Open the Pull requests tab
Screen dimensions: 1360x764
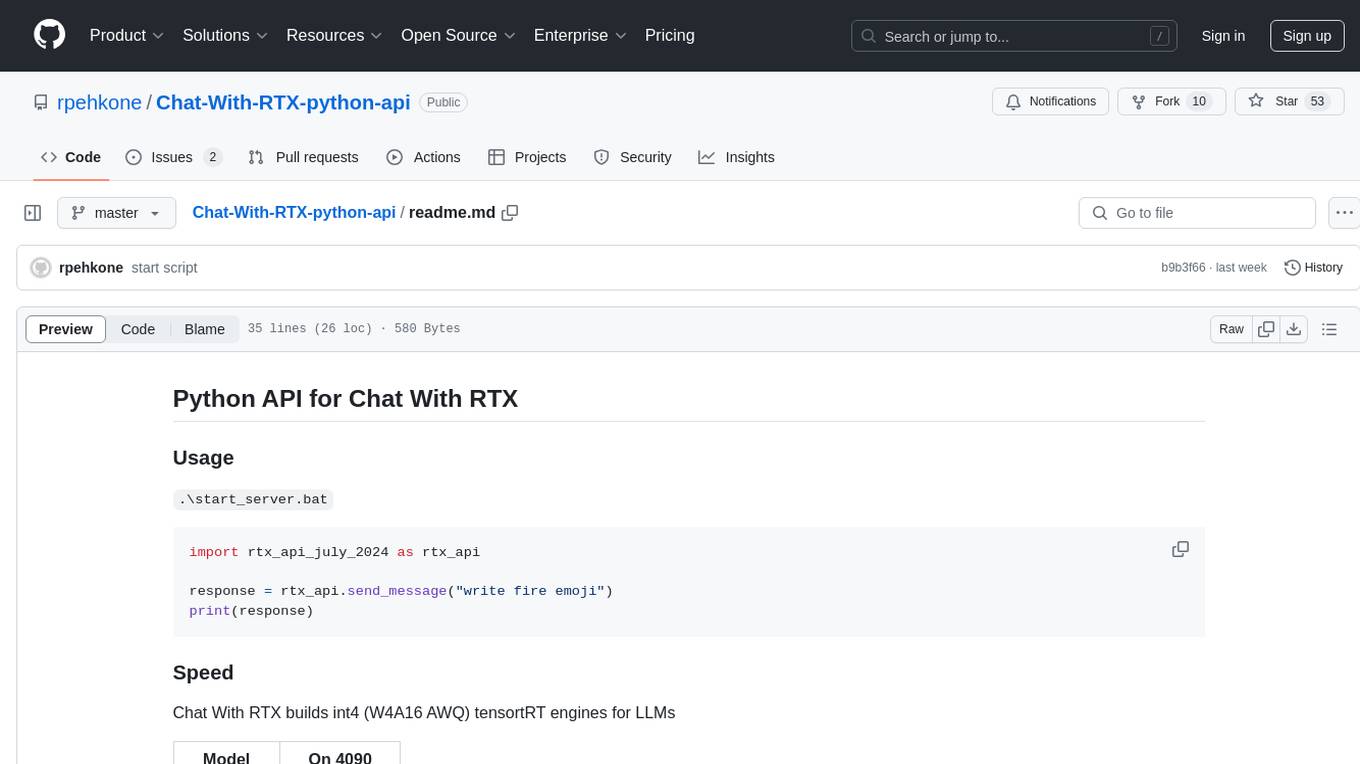pyautogui.click(x=303, y=157)
